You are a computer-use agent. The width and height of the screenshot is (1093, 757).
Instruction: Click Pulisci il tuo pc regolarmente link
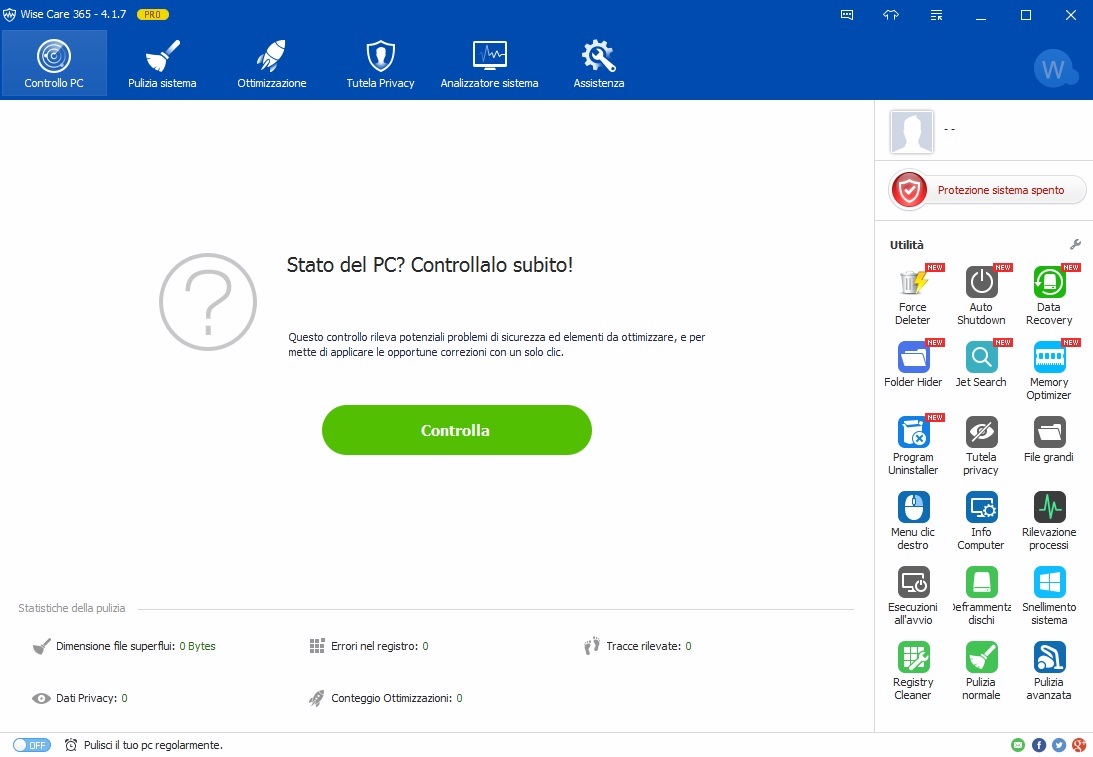(x=153, y=745)
